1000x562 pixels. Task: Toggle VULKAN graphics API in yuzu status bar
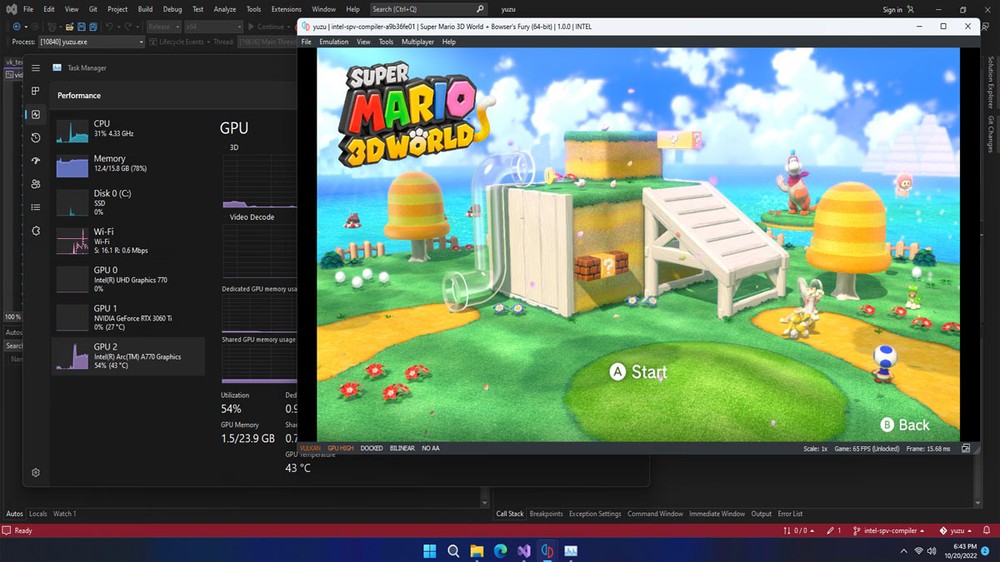pyautogui.click(x=310, y=448)
